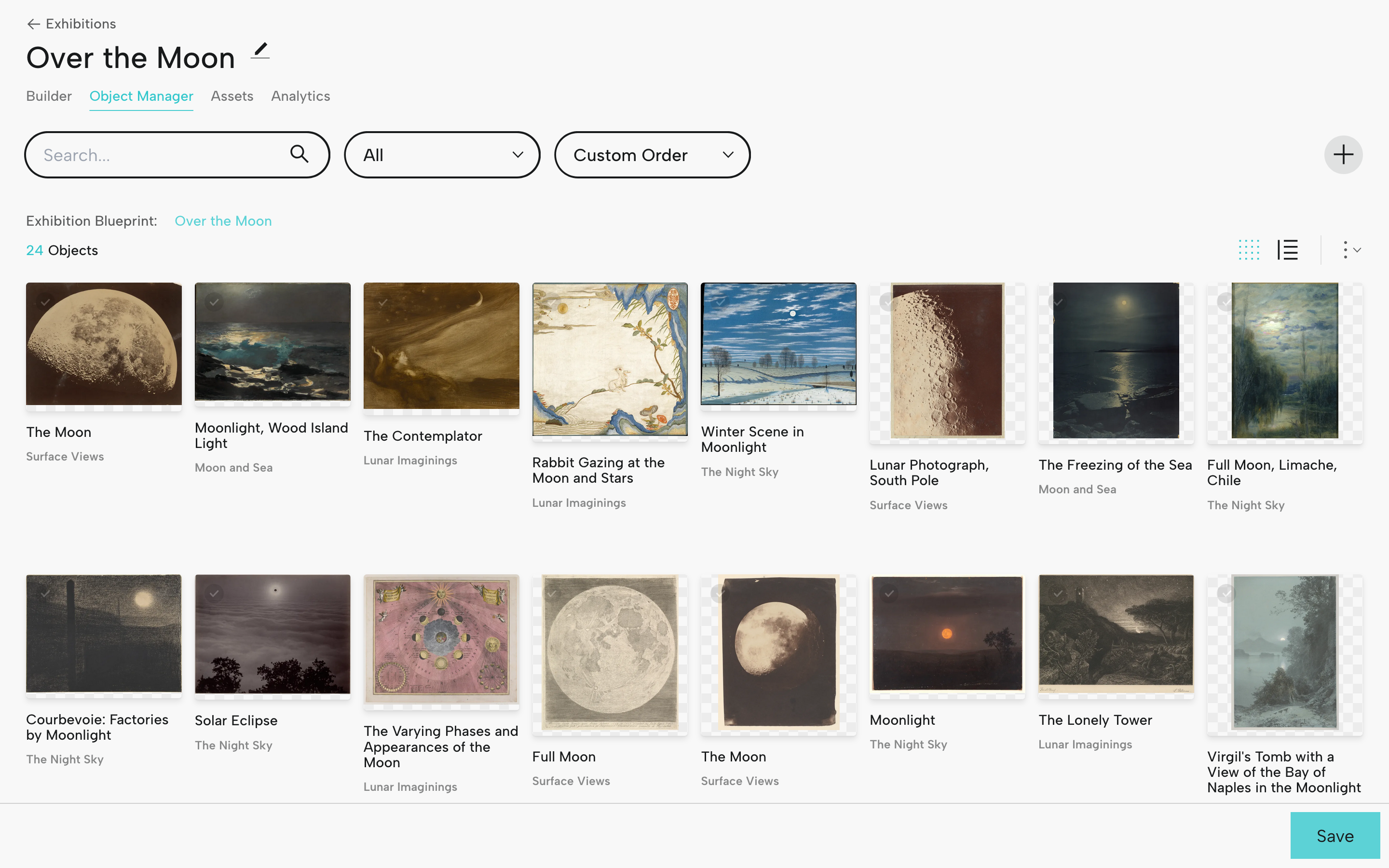1389x868 pixels.
Task: Click the Varying Phases pink chart thumbnail
Action: coord(441,639)
